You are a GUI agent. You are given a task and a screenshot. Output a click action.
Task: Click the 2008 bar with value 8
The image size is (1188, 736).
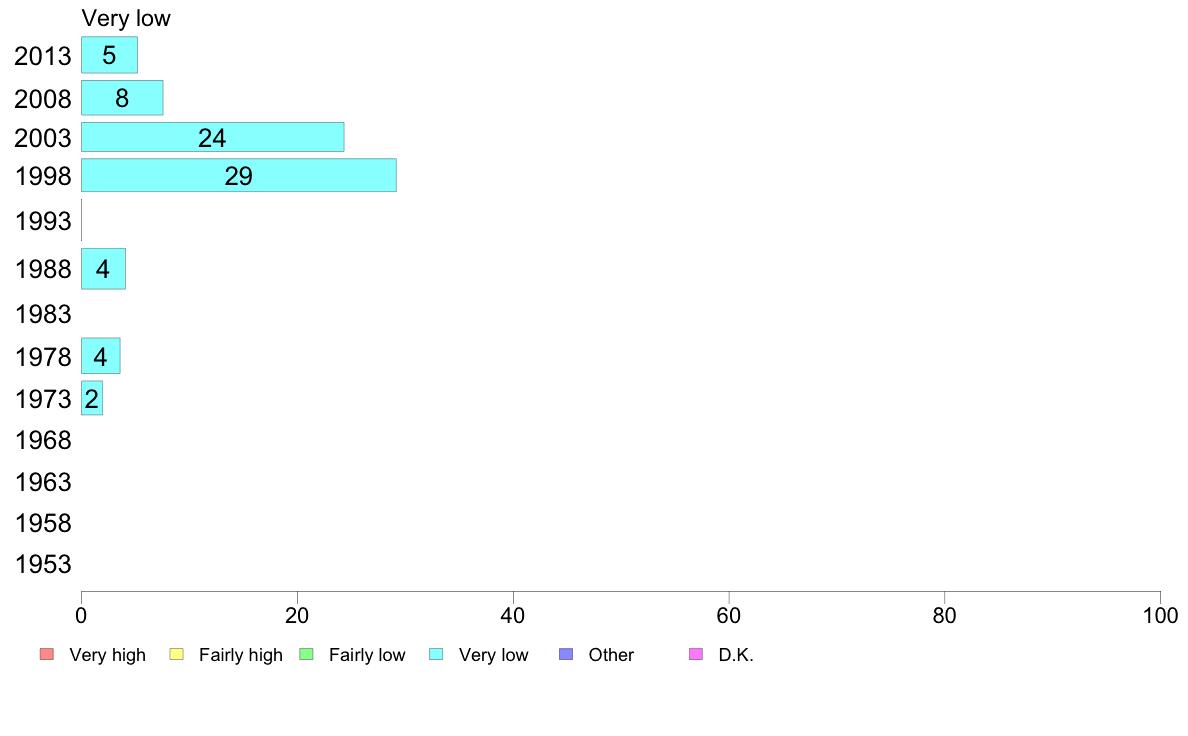click(122, 98)
